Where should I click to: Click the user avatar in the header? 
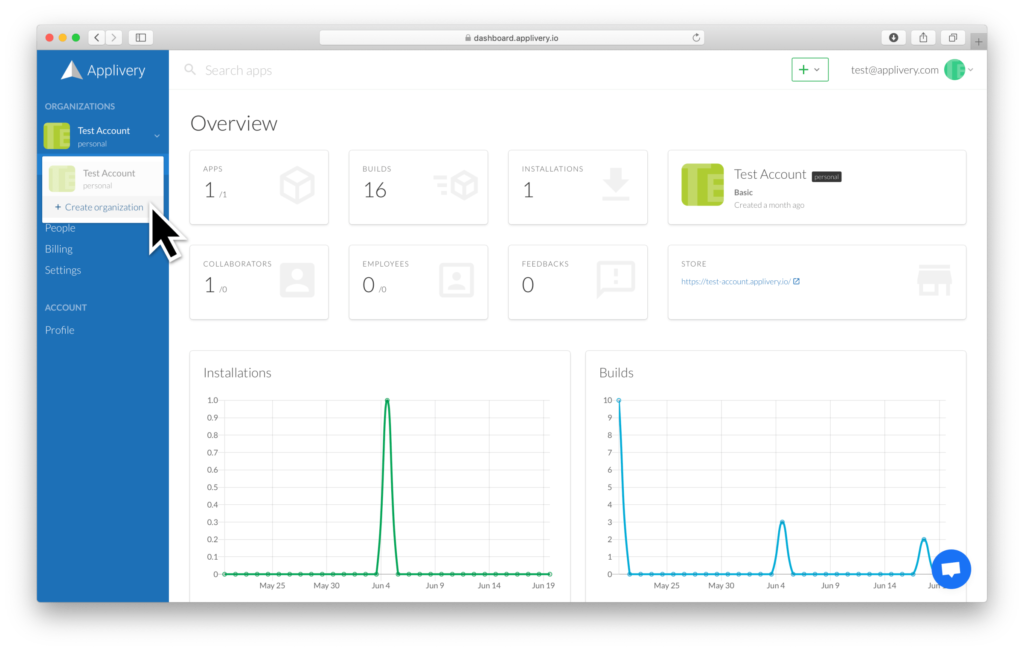(954, 69)
